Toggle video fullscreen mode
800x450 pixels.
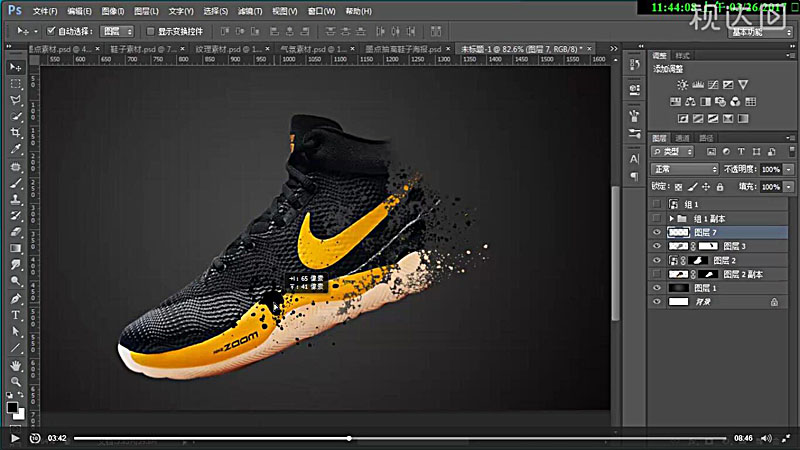786,438
